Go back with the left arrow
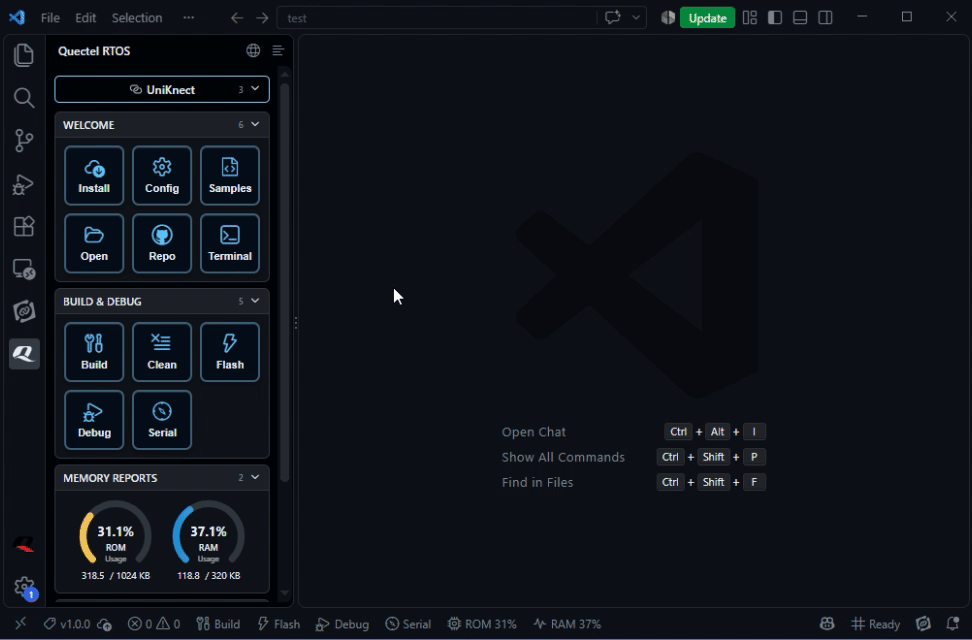Screen dimensions: 972x640 [237, 18]
